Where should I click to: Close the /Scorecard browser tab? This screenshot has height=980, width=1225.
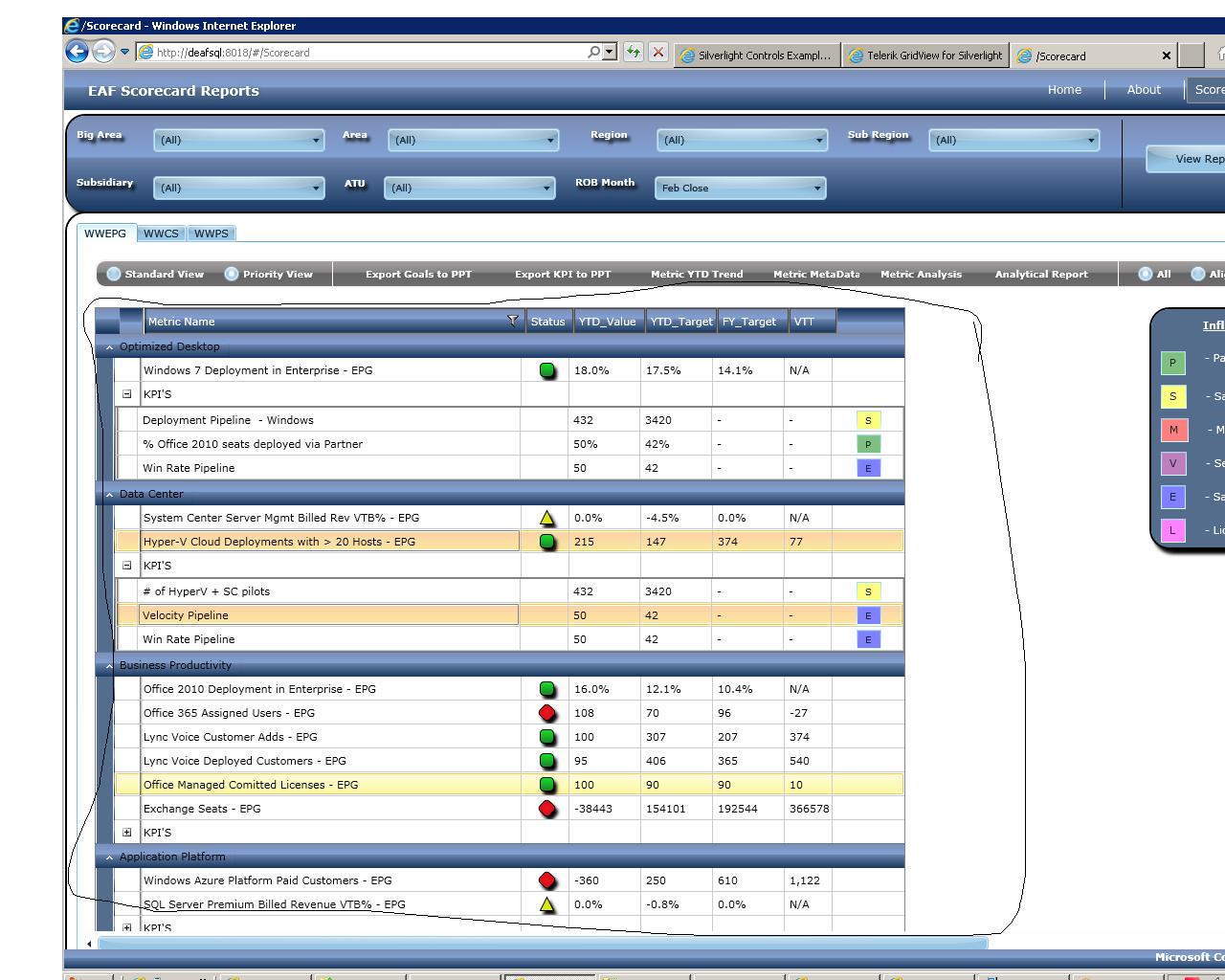pos(1166,56)
